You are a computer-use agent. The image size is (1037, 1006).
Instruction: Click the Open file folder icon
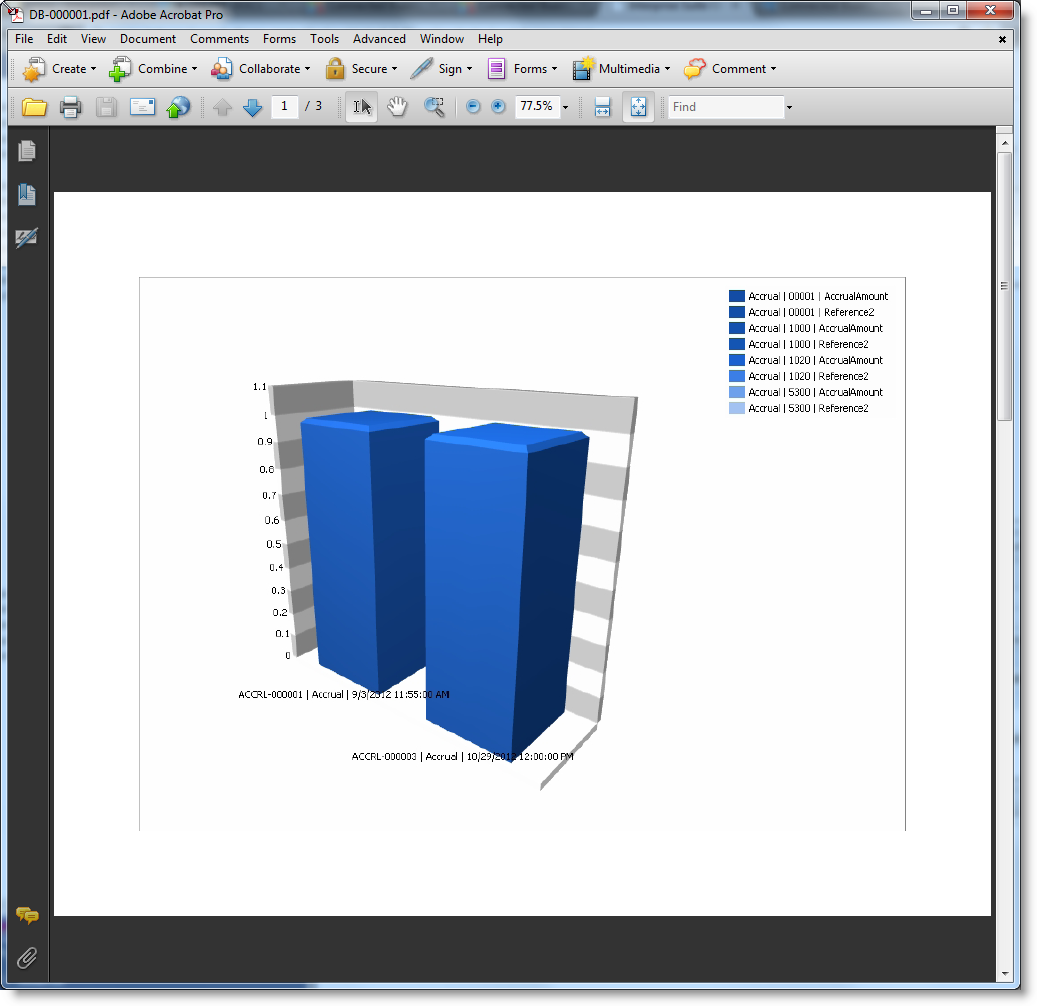point(35,107)
